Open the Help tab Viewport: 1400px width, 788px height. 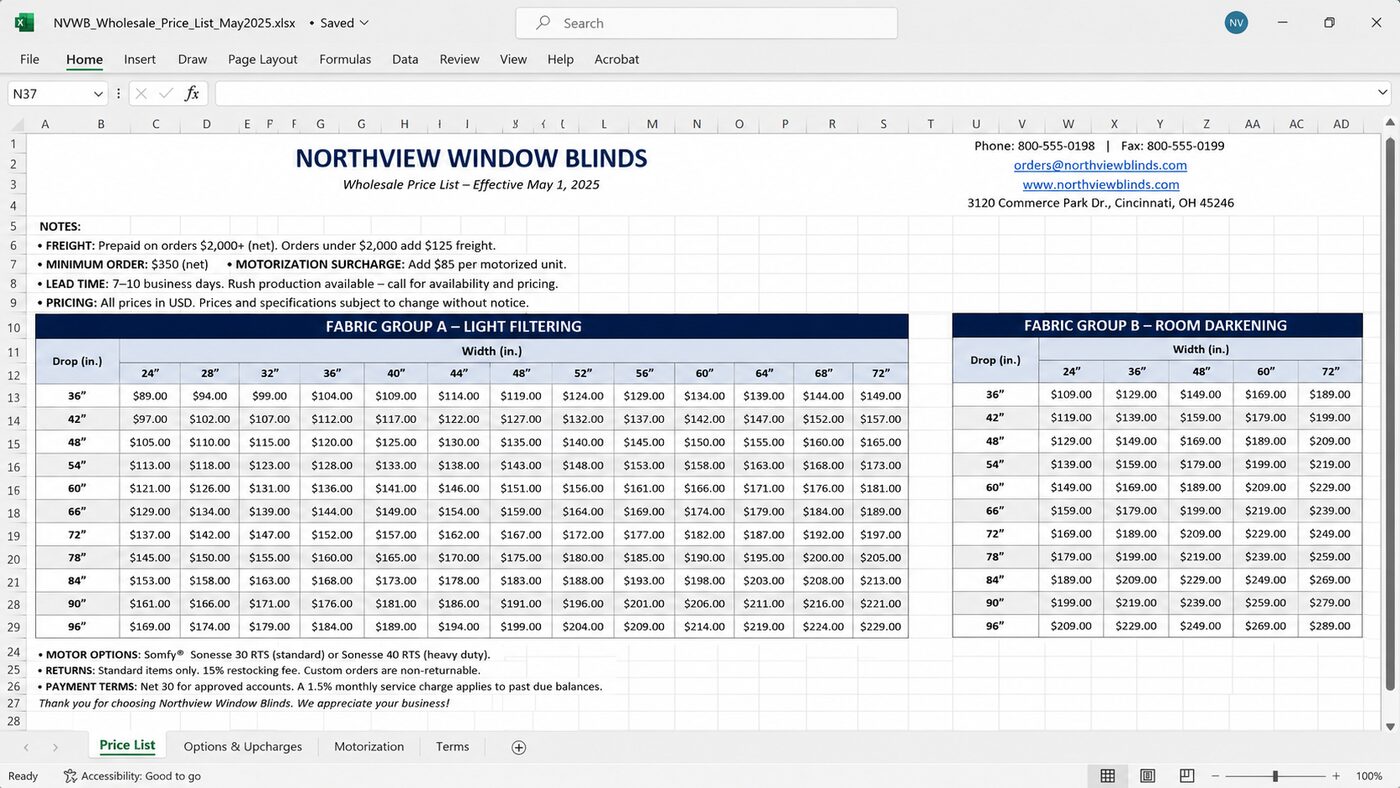(560, 59)
